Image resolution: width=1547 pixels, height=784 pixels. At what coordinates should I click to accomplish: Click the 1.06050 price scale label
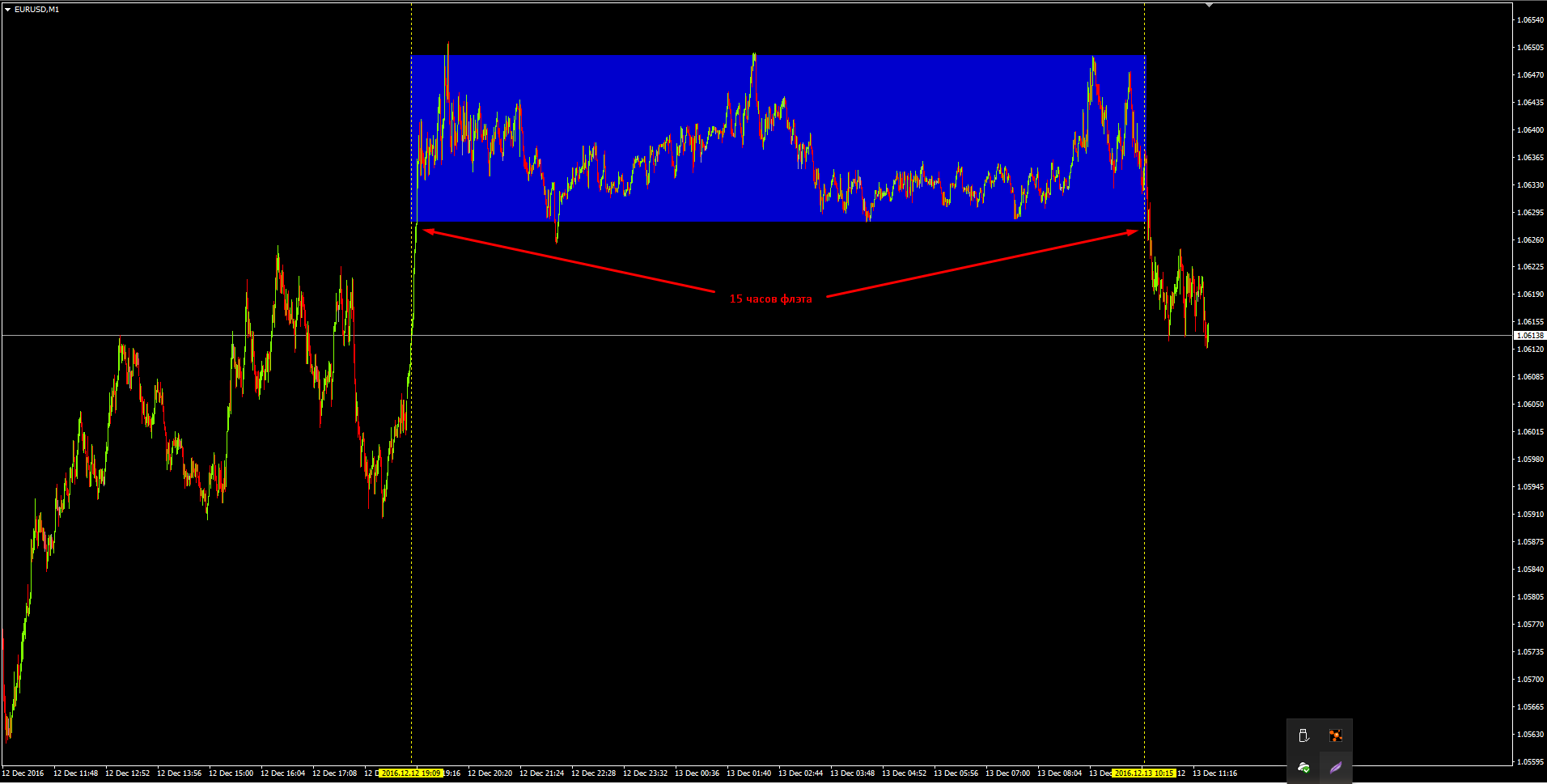point(1530,405)
